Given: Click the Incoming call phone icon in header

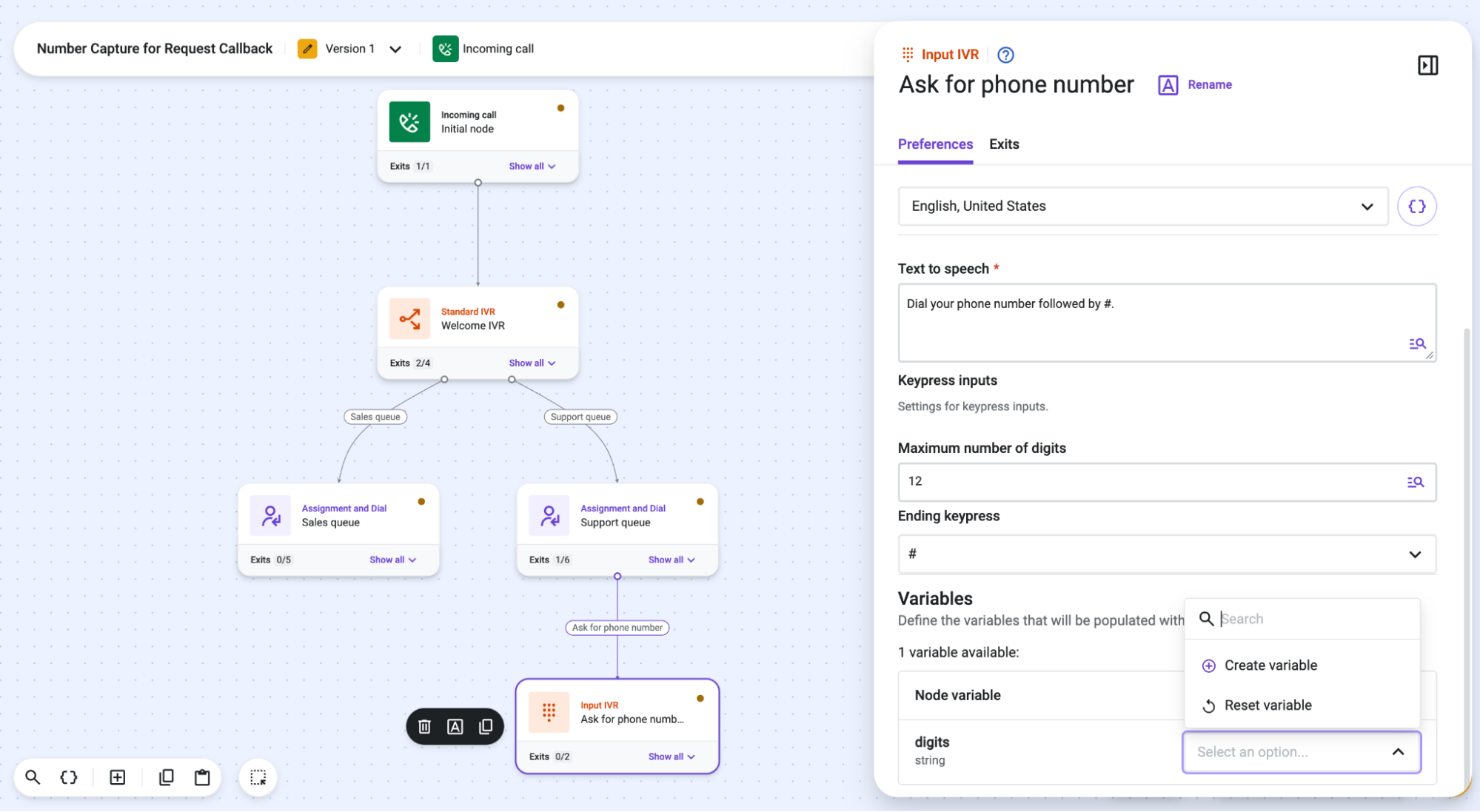Looking at the screenshot, I should point(446,49).
